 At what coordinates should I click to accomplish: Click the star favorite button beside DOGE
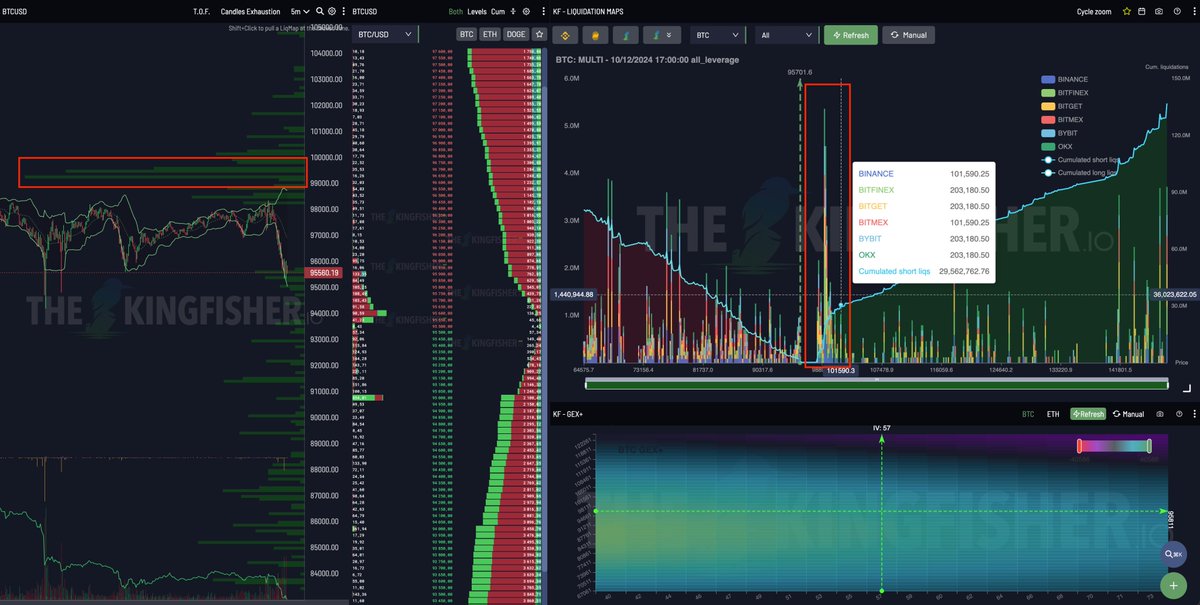coord(539,34)
